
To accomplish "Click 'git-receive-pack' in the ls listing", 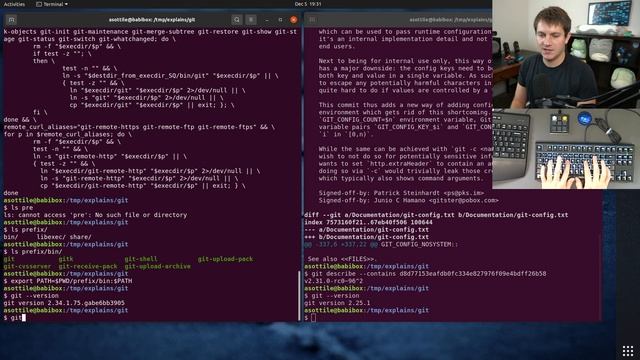I will [x=88, y=266].
